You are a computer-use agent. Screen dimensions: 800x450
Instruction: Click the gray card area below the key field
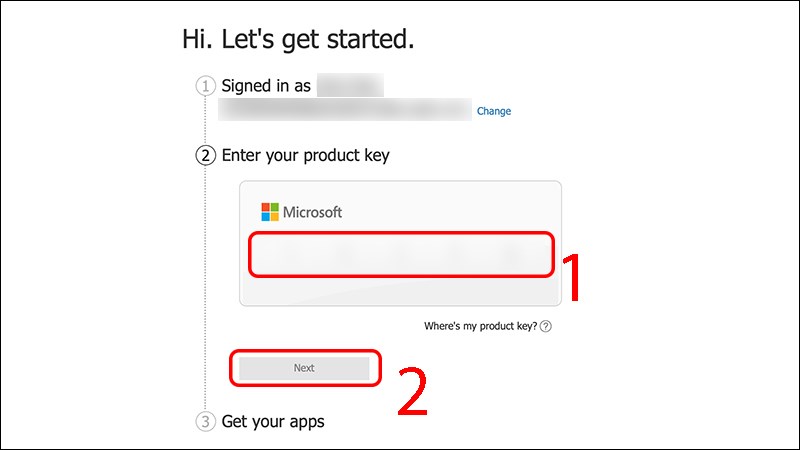pos(400,291)
